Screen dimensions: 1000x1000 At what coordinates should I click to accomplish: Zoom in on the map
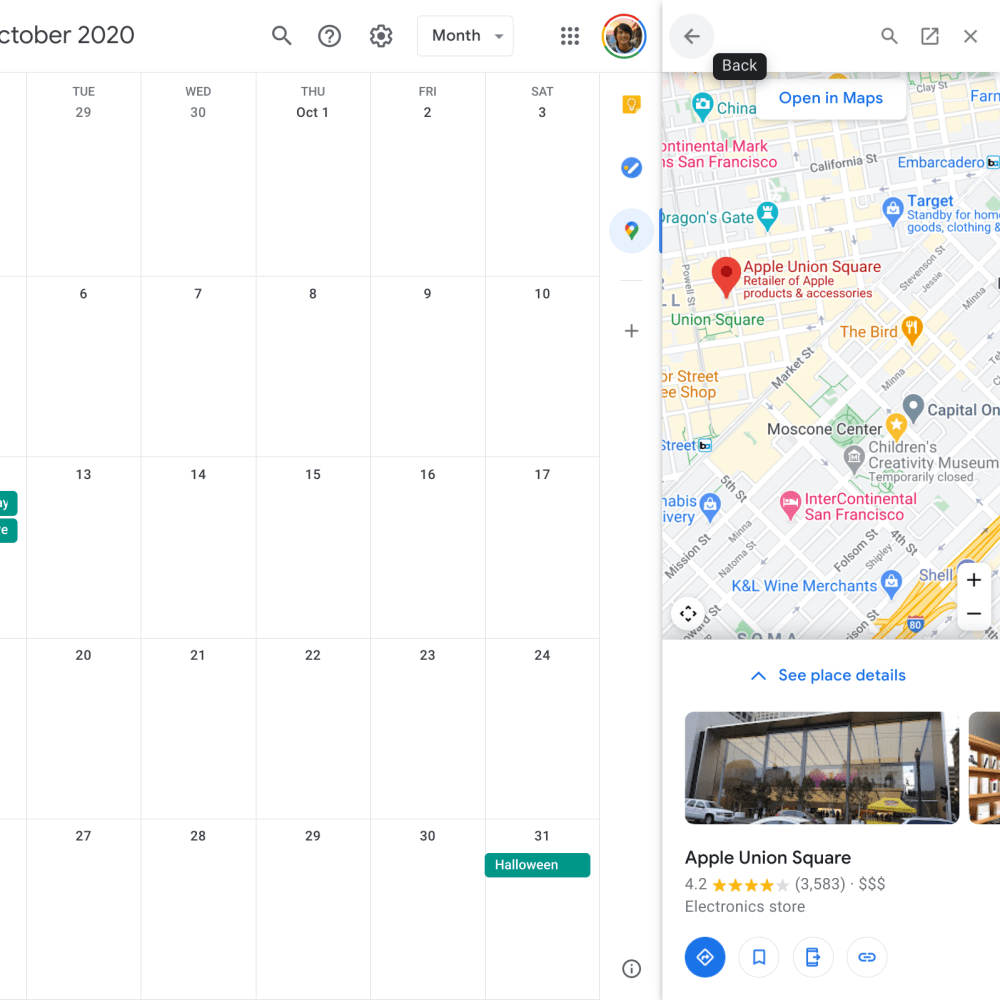tap(974, 581)
